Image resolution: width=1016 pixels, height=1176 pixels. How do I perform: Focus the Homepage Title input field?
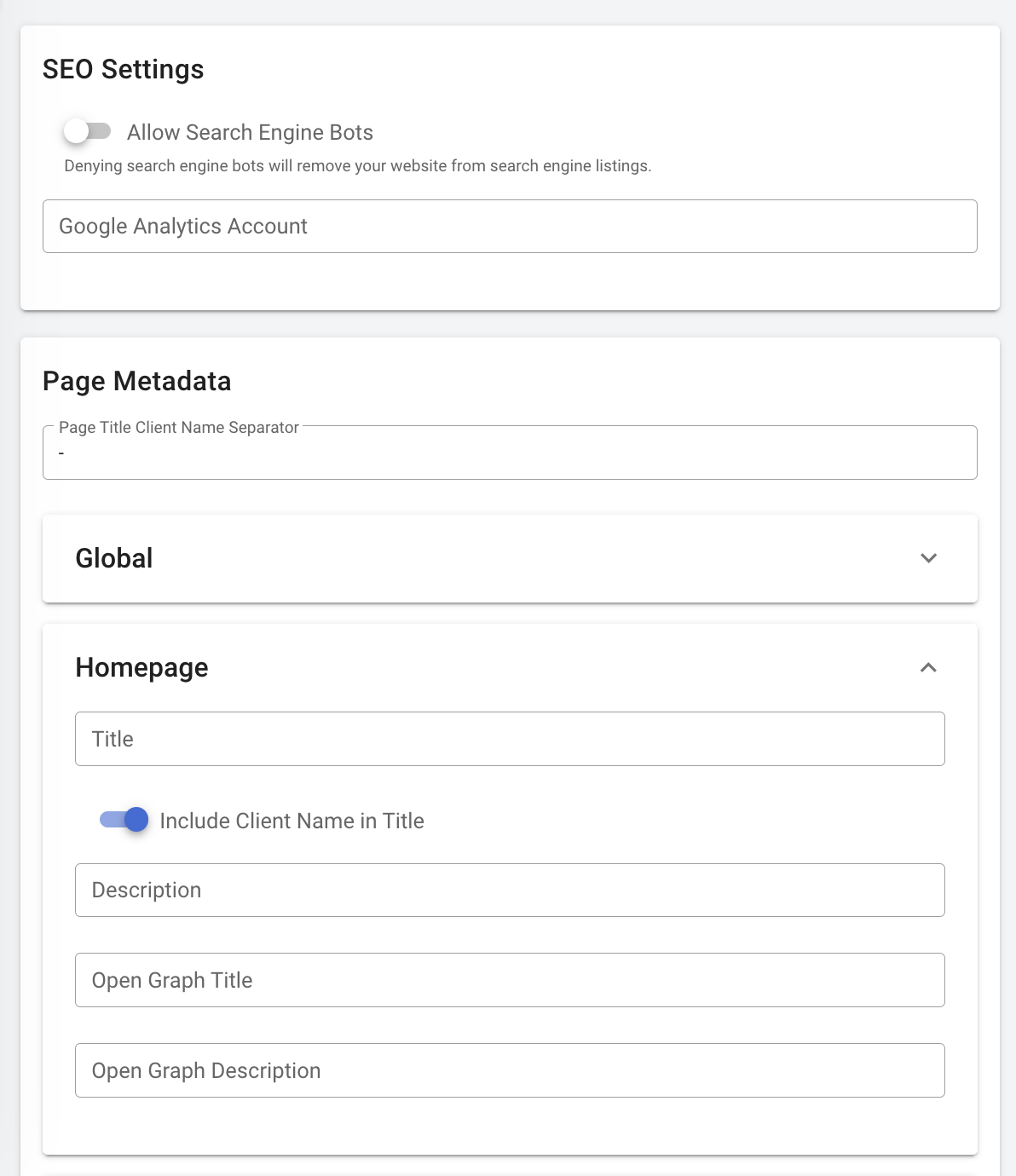[509, 739]
